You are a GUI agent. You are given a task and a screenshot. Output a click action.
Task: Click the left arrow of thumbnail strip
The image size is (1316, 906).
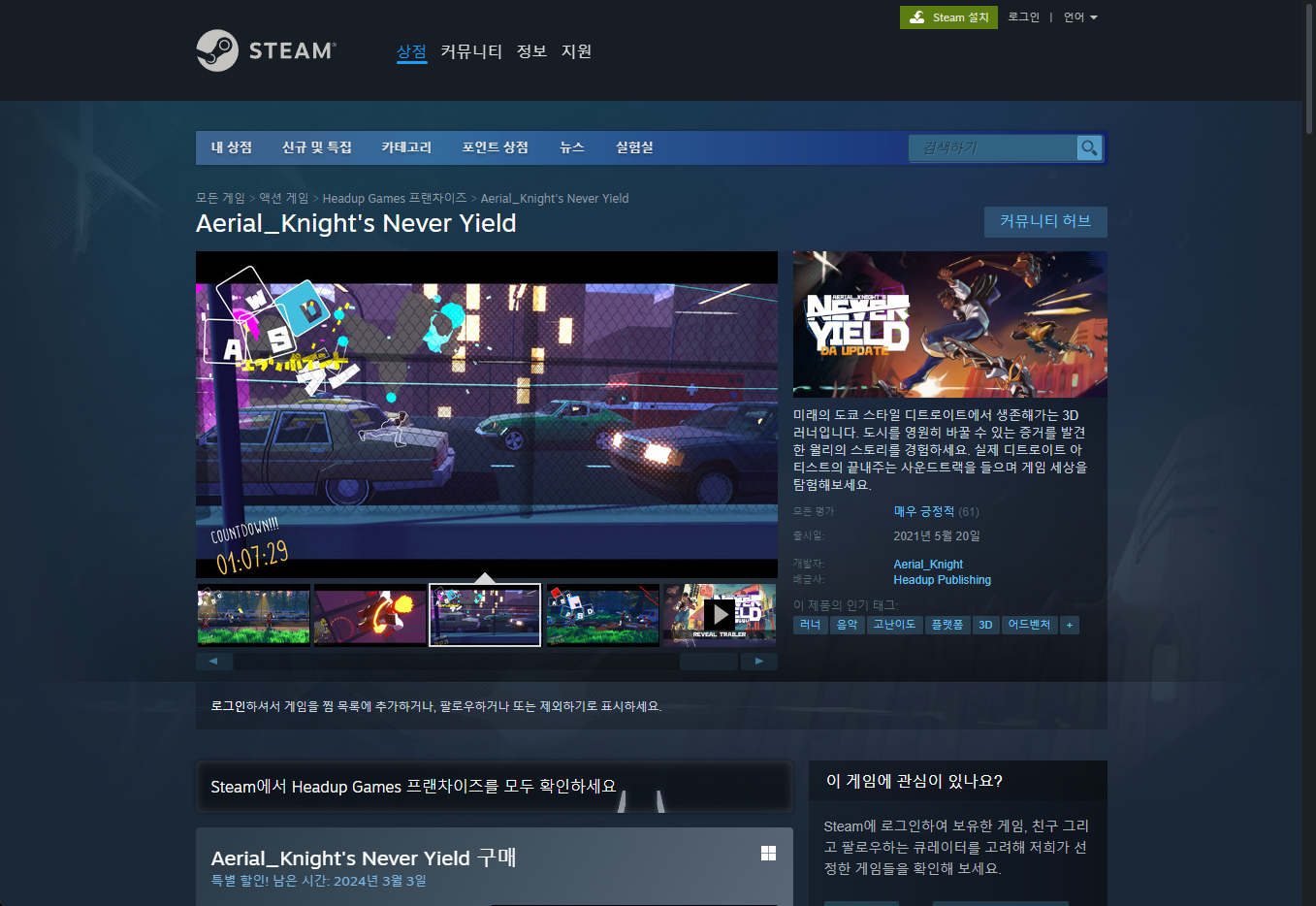[214, 662]
